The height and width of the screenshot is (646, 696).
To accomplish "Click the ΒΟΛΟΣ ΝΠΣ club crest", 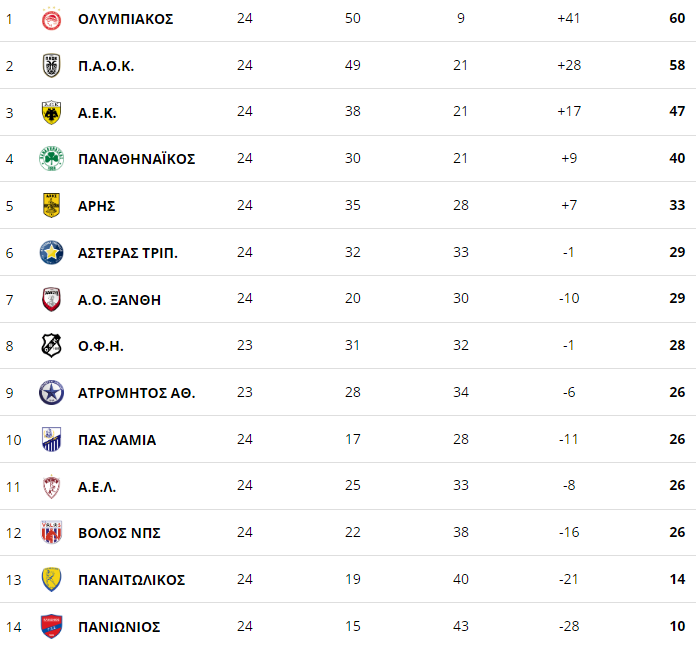I will [51, 532].
